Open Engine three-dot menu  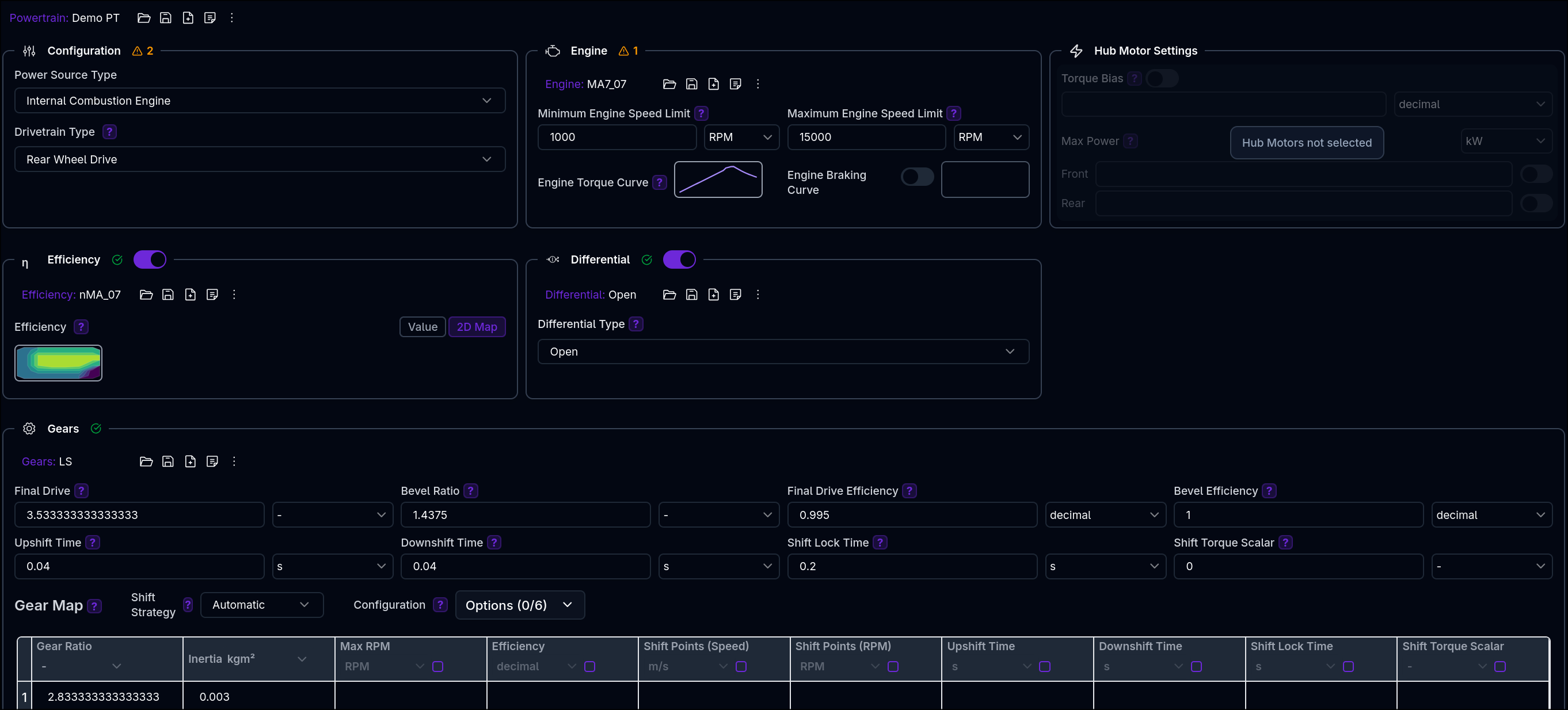coord(758,84)
